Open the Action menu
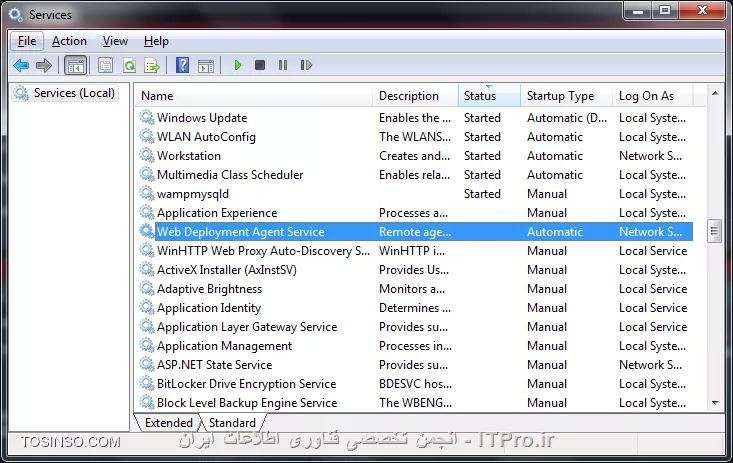The width and height of the screenshot is (733, 463). coord(69,41)
